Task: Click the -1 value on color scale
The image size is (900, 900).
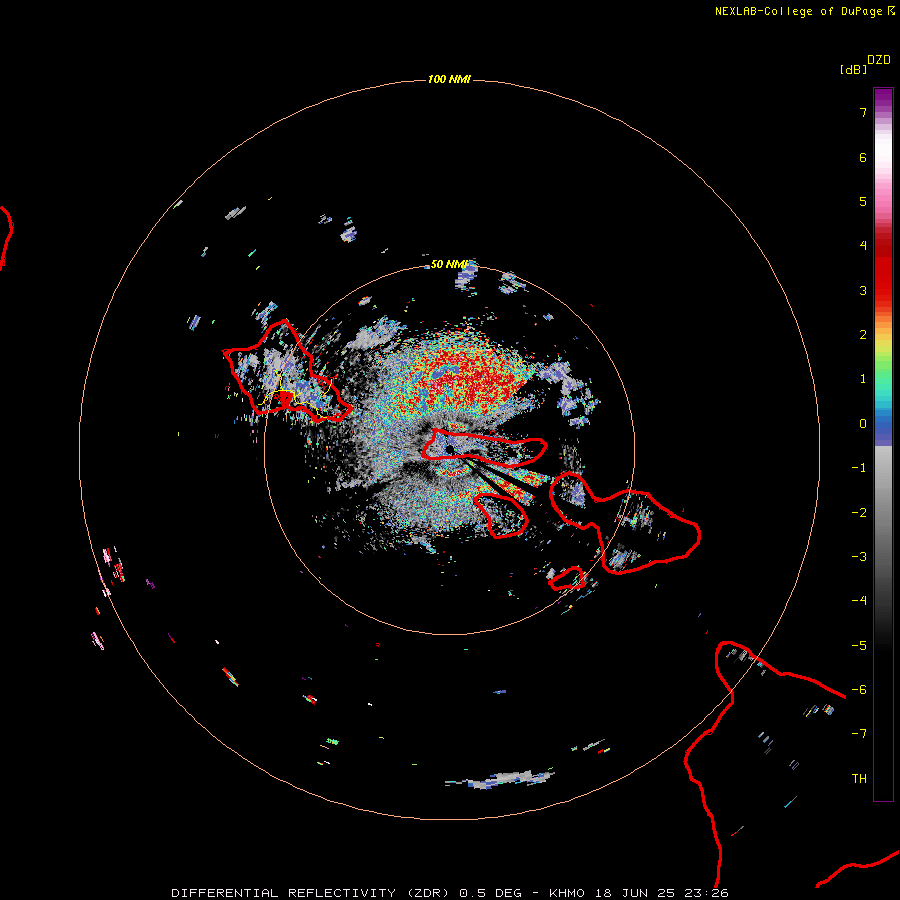Action: point(859,468)
